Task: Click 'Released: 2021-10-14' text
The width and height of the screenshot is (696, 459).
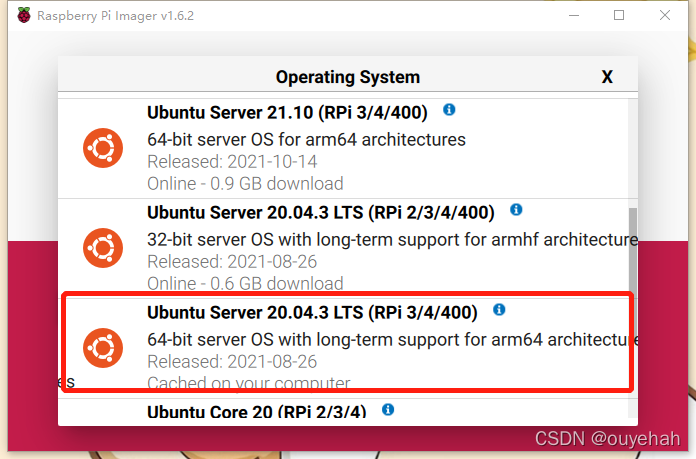Action: 232,162
